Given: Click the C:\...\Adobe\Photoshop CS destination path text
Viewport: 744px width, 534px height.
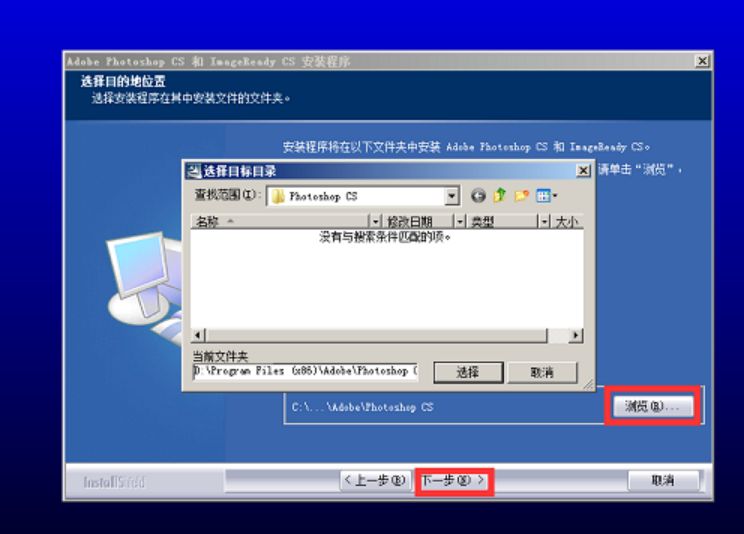Looking at the screenshot, I should 363,407.
